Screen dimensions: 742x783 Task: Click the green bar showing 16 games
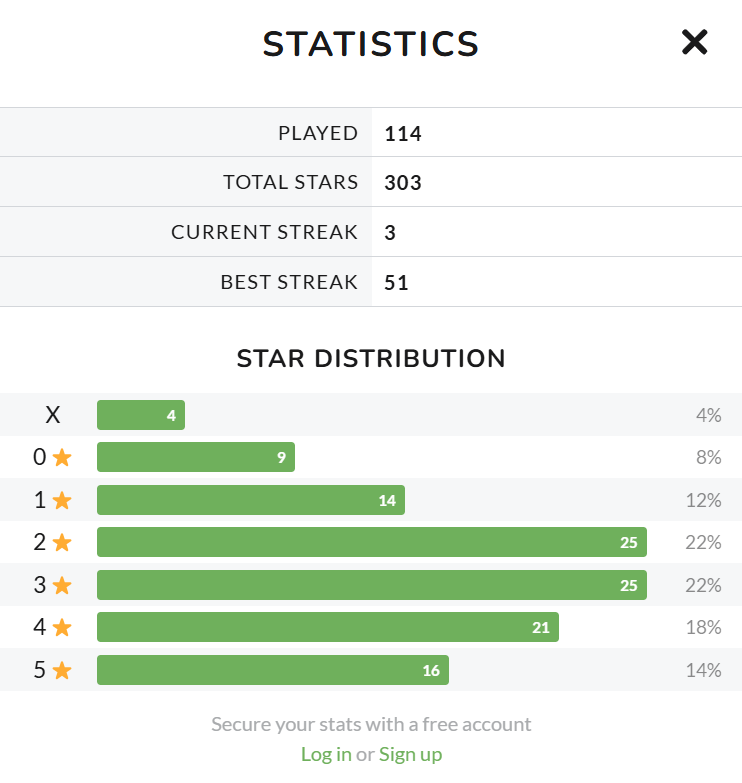pos(272,670)
